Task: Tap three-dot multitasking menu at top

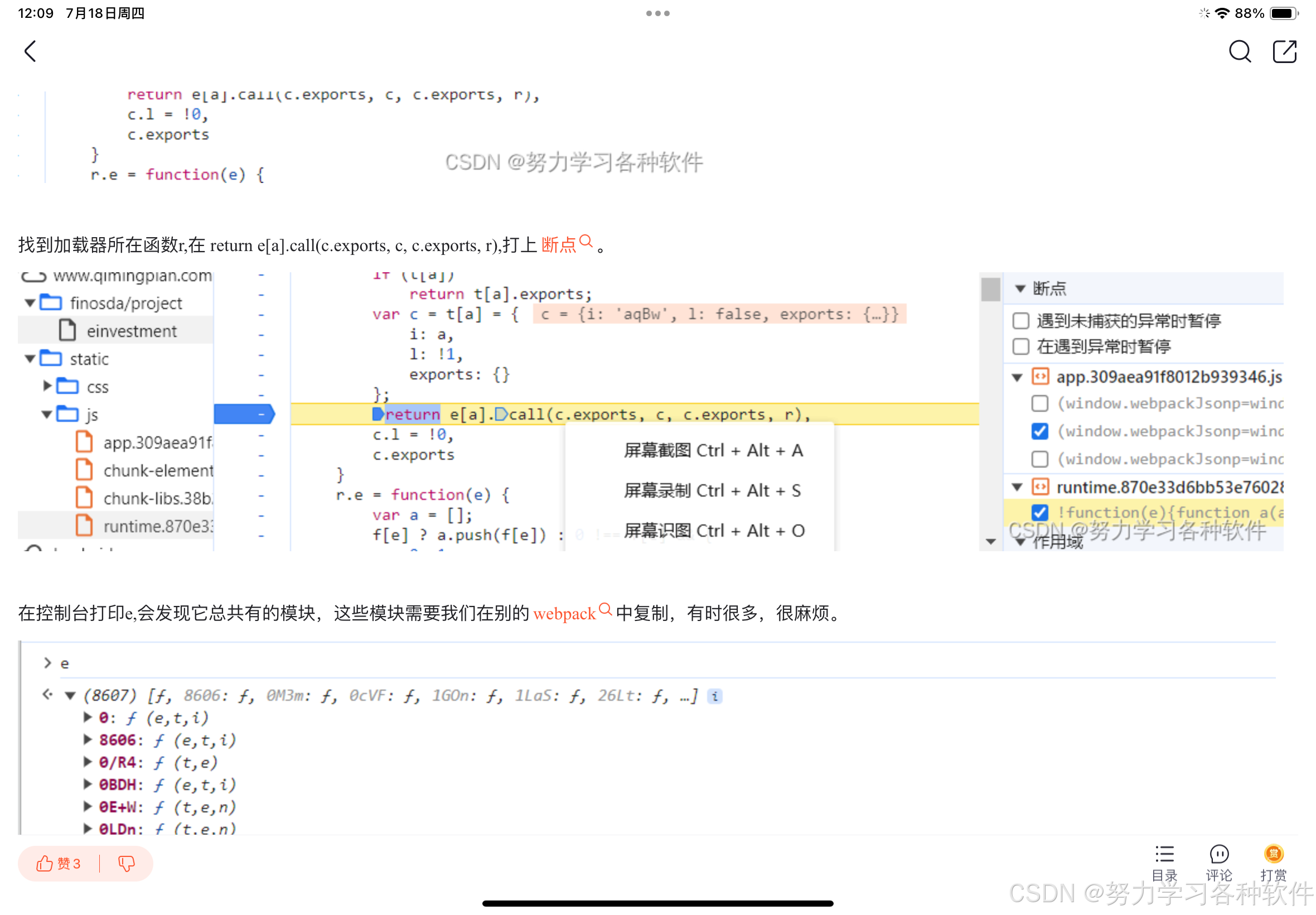Action: 657,13
